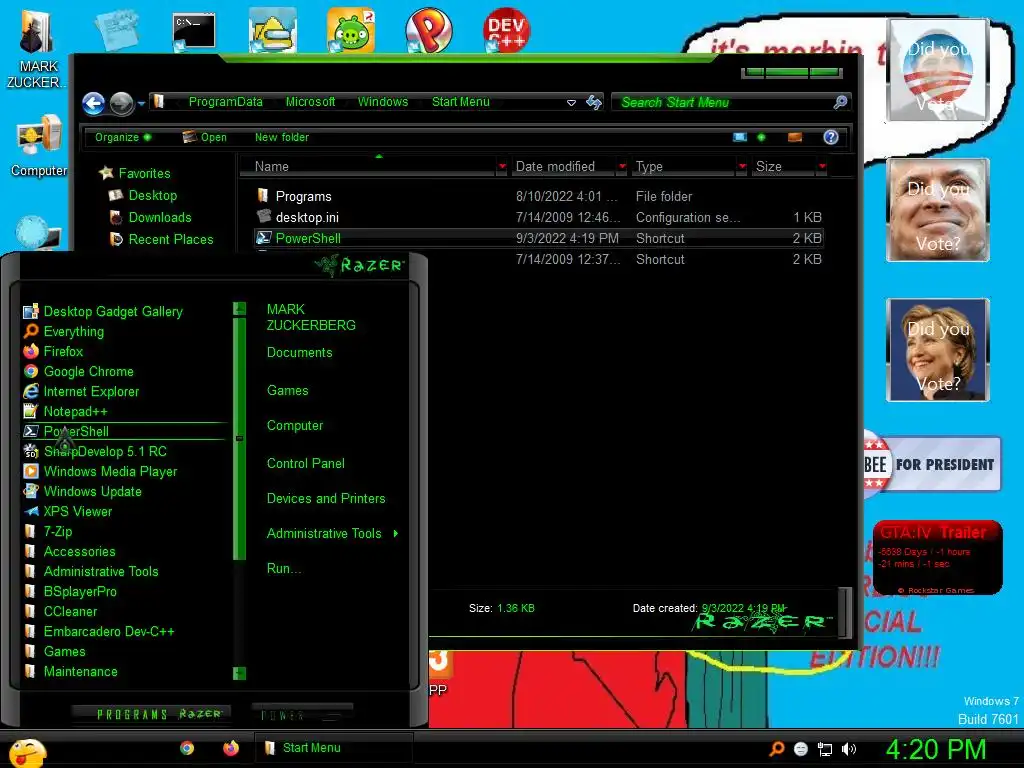Image resolution: width=1024 pixels, height=768 pixels.
Task: Open 7-Zip folder in Start menu programs
Action: (x=57, y=532)
